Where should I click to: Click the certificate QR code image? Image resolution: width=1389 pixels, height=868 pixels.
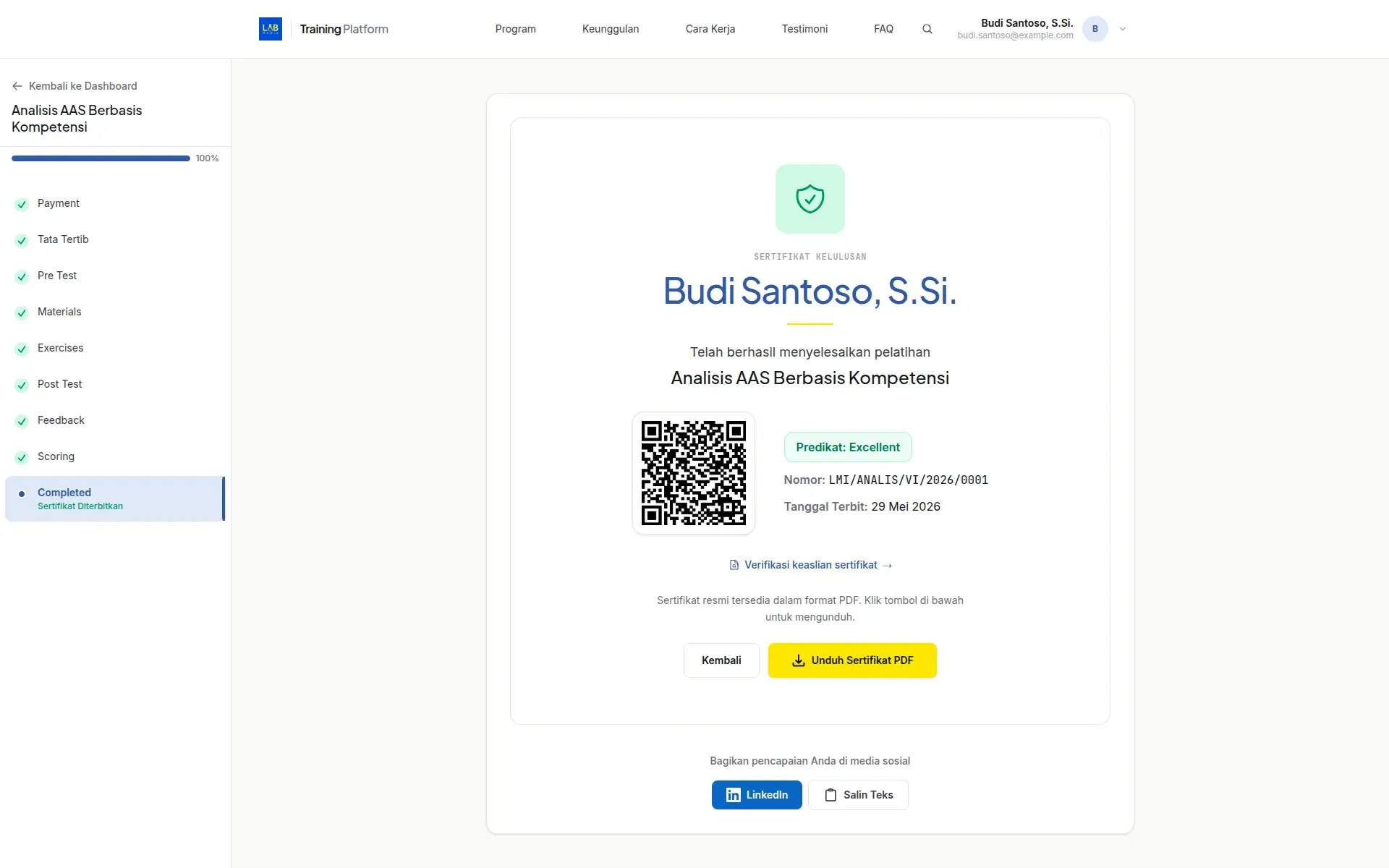pos(694,473)
